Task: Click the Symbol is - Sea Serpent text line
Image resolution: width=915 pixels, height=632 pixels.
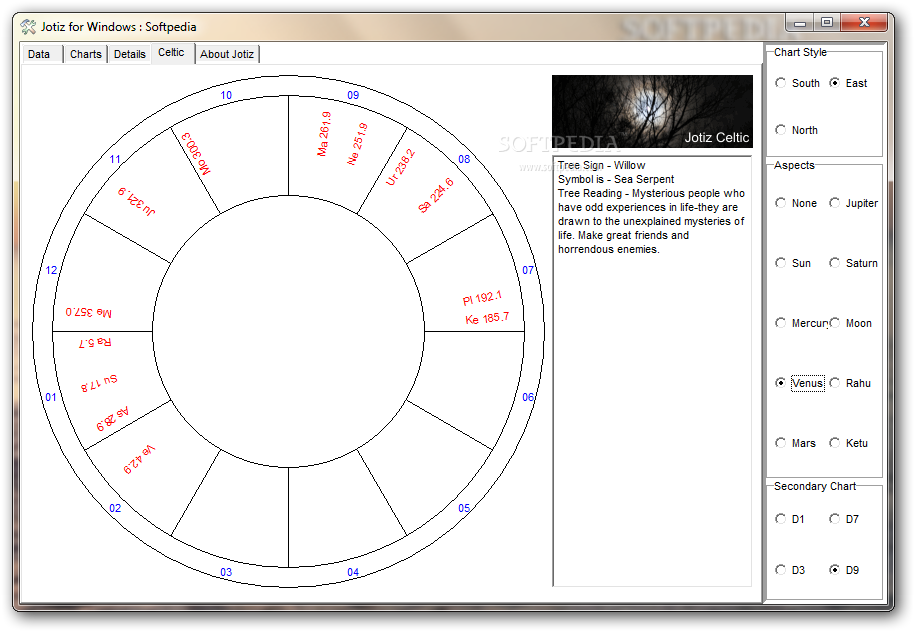Action: coord(616,179)
